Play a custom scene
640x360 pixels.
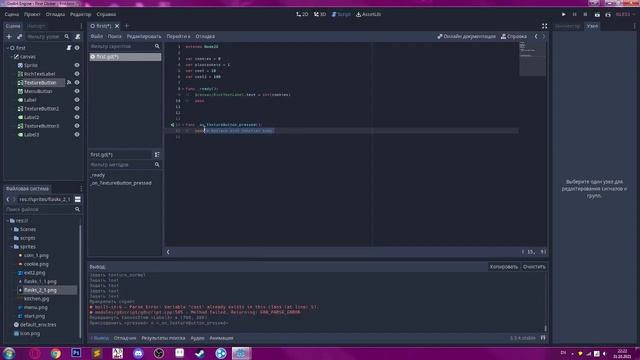[608, 14]
